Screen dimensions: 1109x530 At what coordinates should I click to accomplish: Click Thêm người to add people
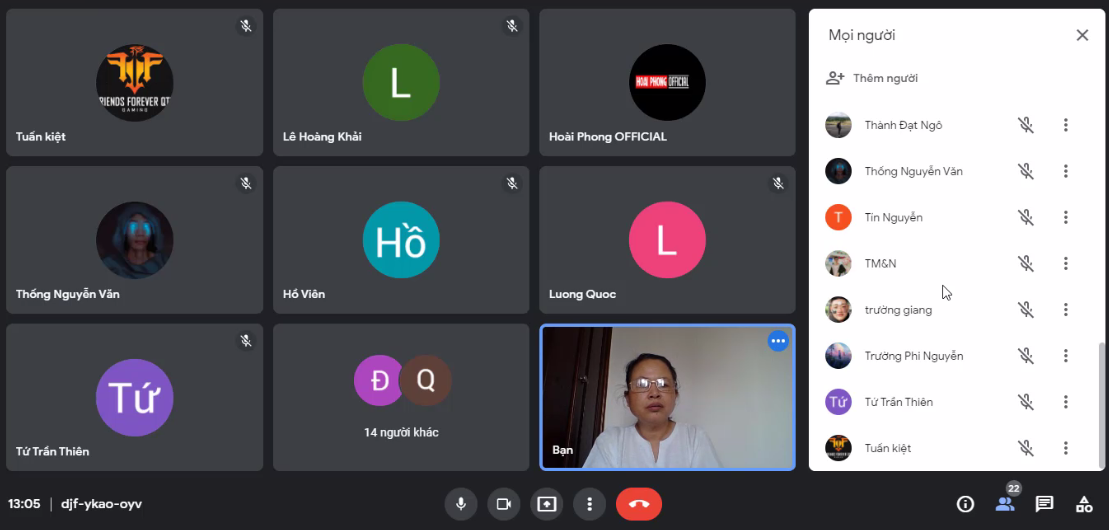coord(872,78)
